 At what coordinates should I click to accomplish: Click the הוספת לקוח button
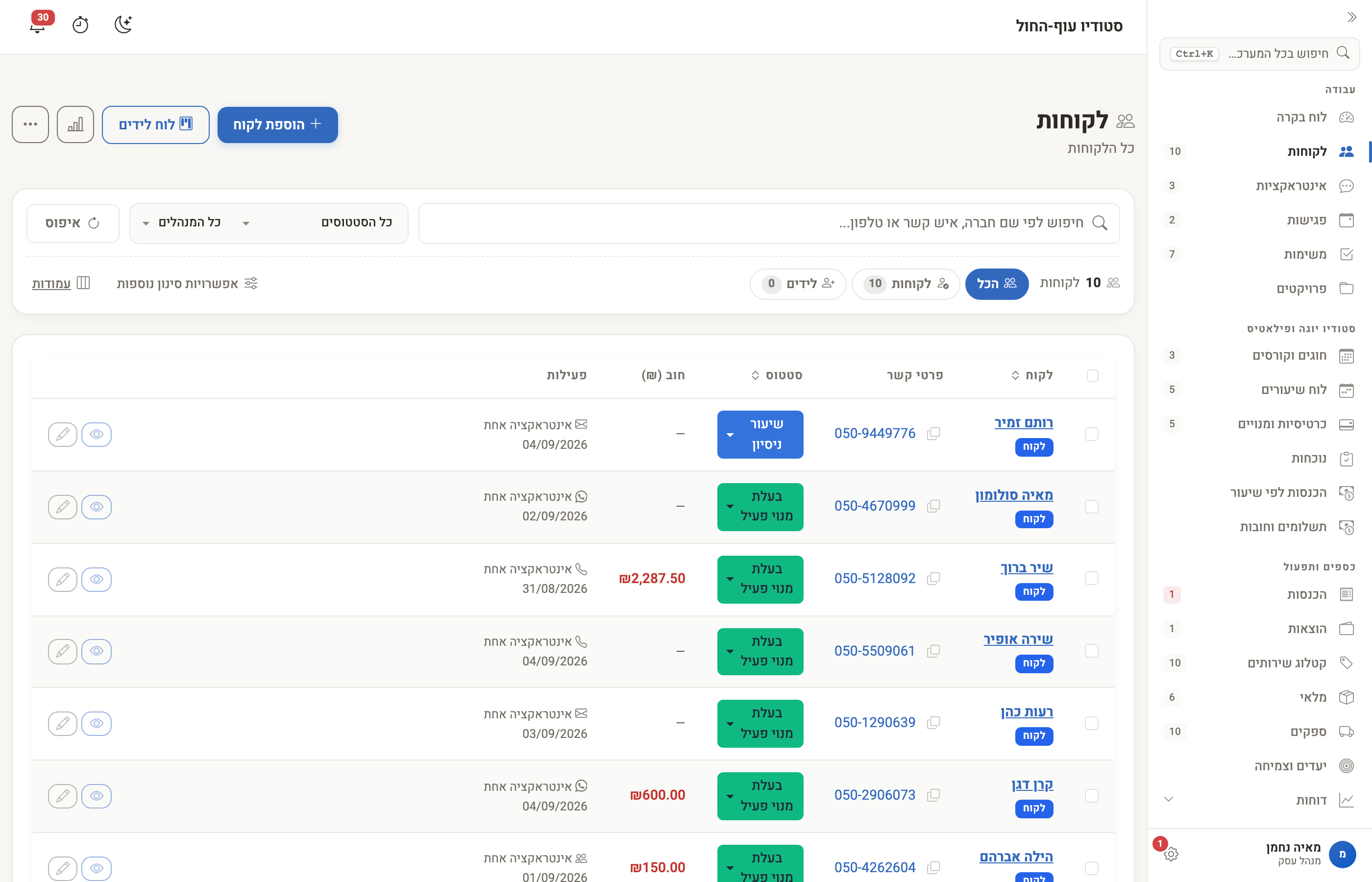[278, 124]
